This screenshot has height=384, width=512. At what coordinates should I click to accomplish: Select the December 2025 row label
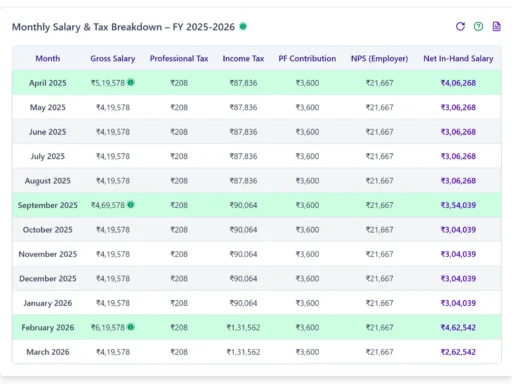pyautogui.click(x=48, y=278)
